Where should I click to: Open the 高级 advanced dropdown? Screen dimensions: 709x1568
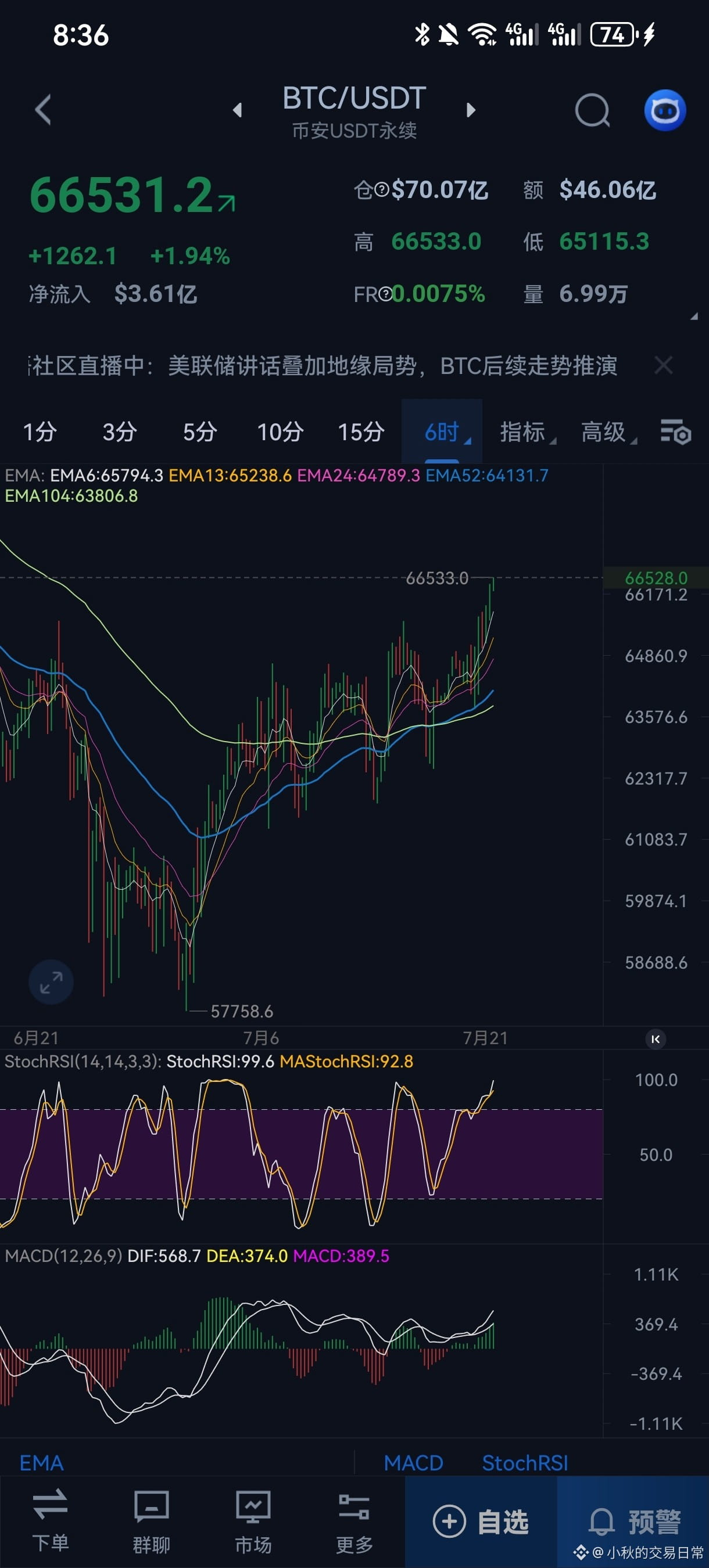608,432
